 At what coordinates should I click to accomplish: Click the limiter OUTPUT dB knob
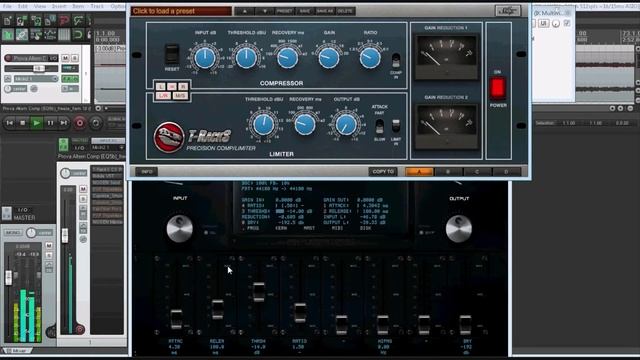pos(346,124)
